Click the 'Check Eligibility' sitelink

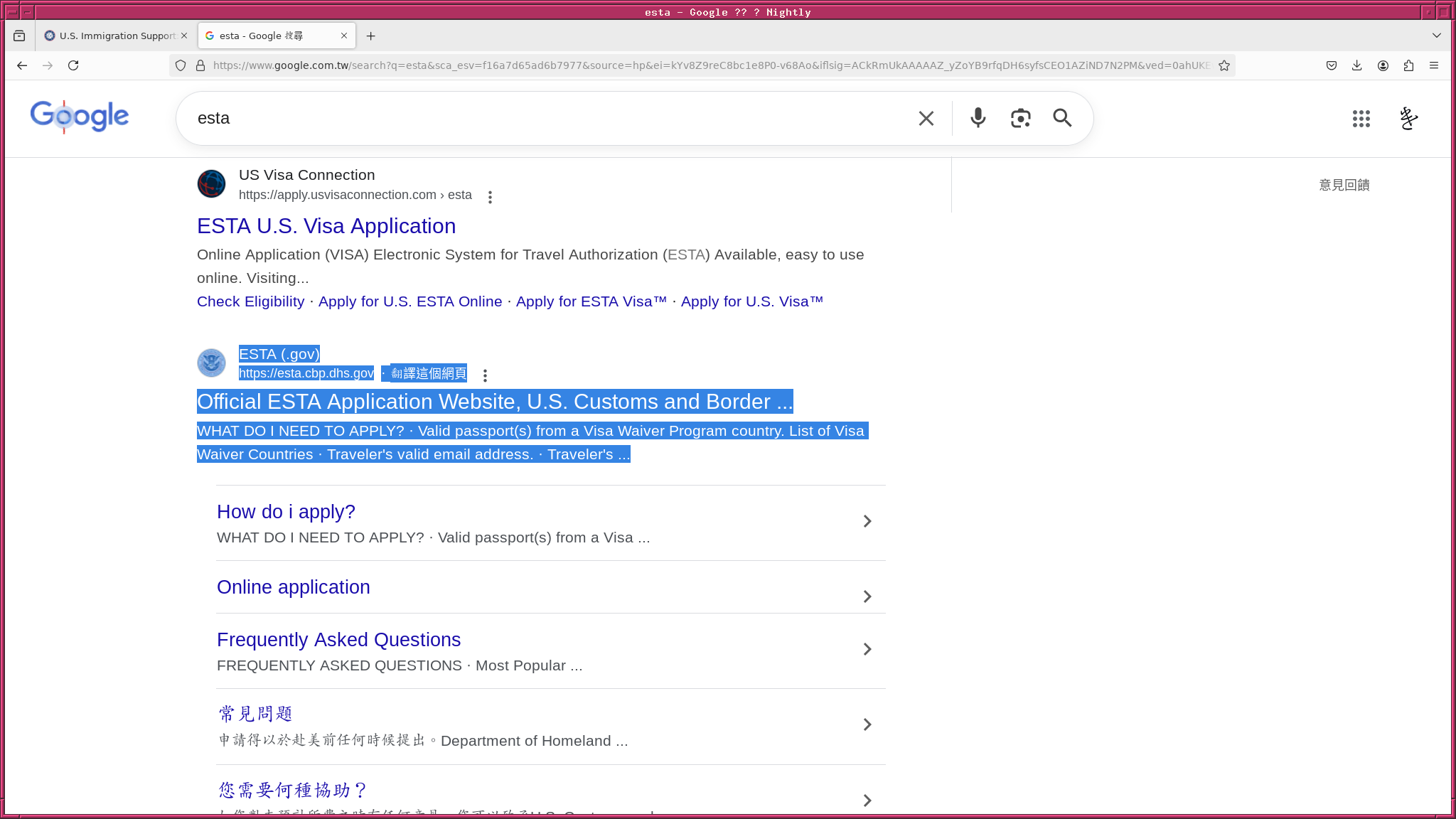(x=250, y=301)
